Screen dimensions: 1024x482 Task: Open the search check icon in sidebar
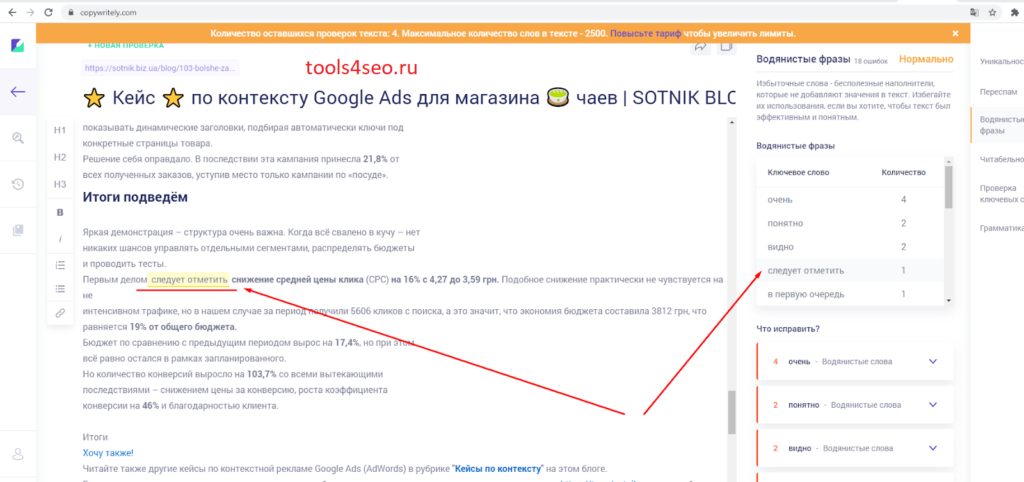(x=18, y=137)
